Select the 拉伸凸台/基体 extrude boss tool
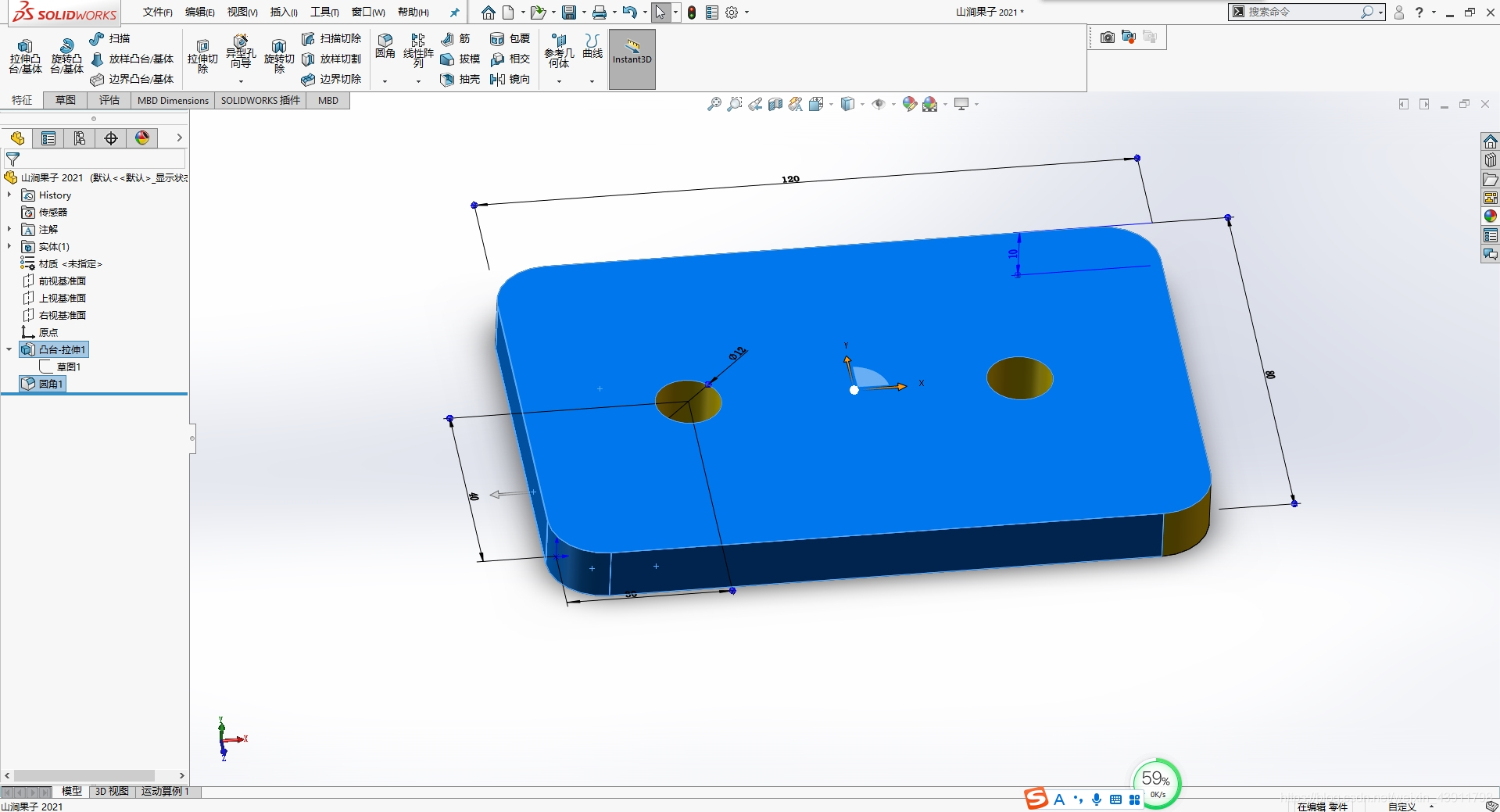 tap(25, 56)
